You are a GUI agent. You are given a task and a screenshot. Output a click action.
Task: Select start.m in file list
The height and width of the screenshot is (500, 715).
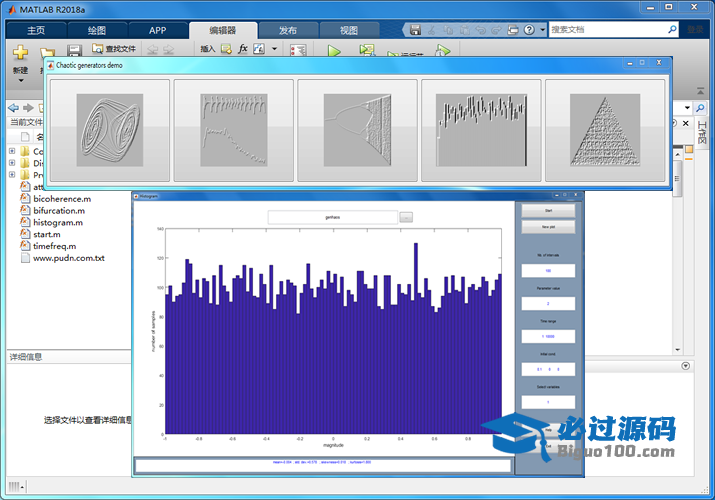(46, 234)
